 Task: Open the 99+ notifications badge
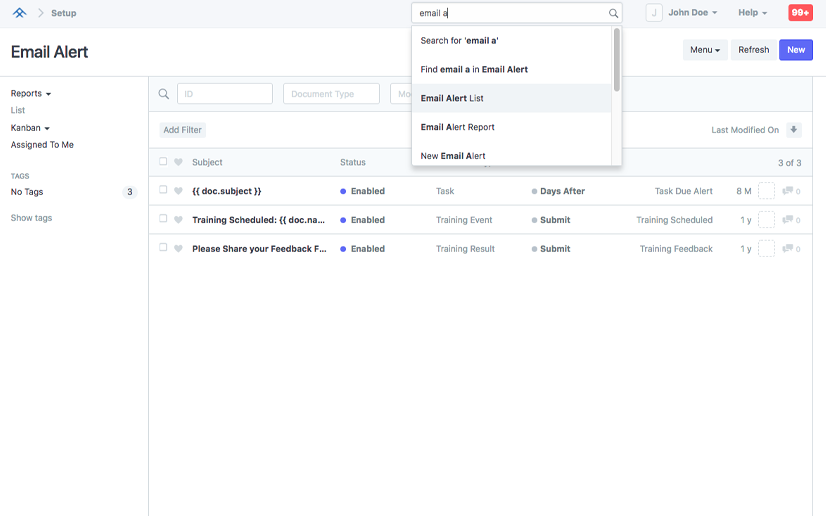800,13
